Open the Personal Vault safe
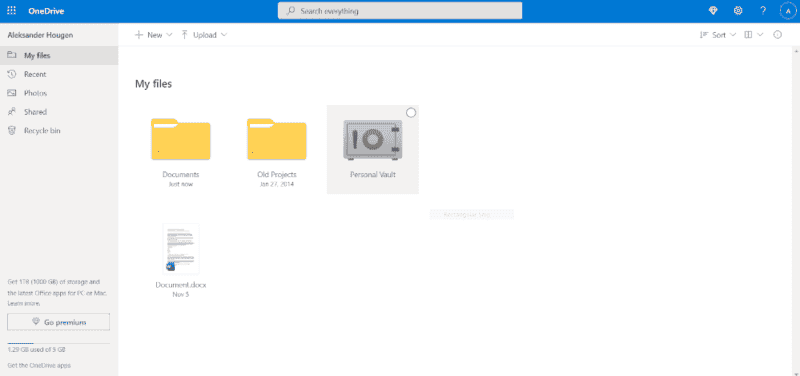 [373, 140]
